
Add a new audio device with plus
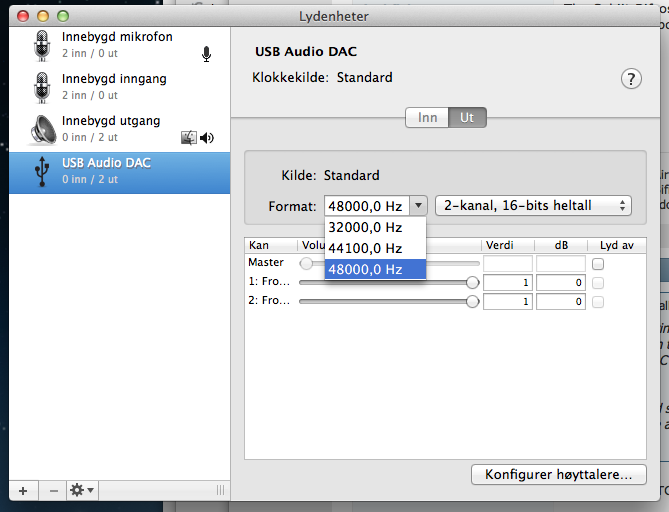tap(23, 490)
